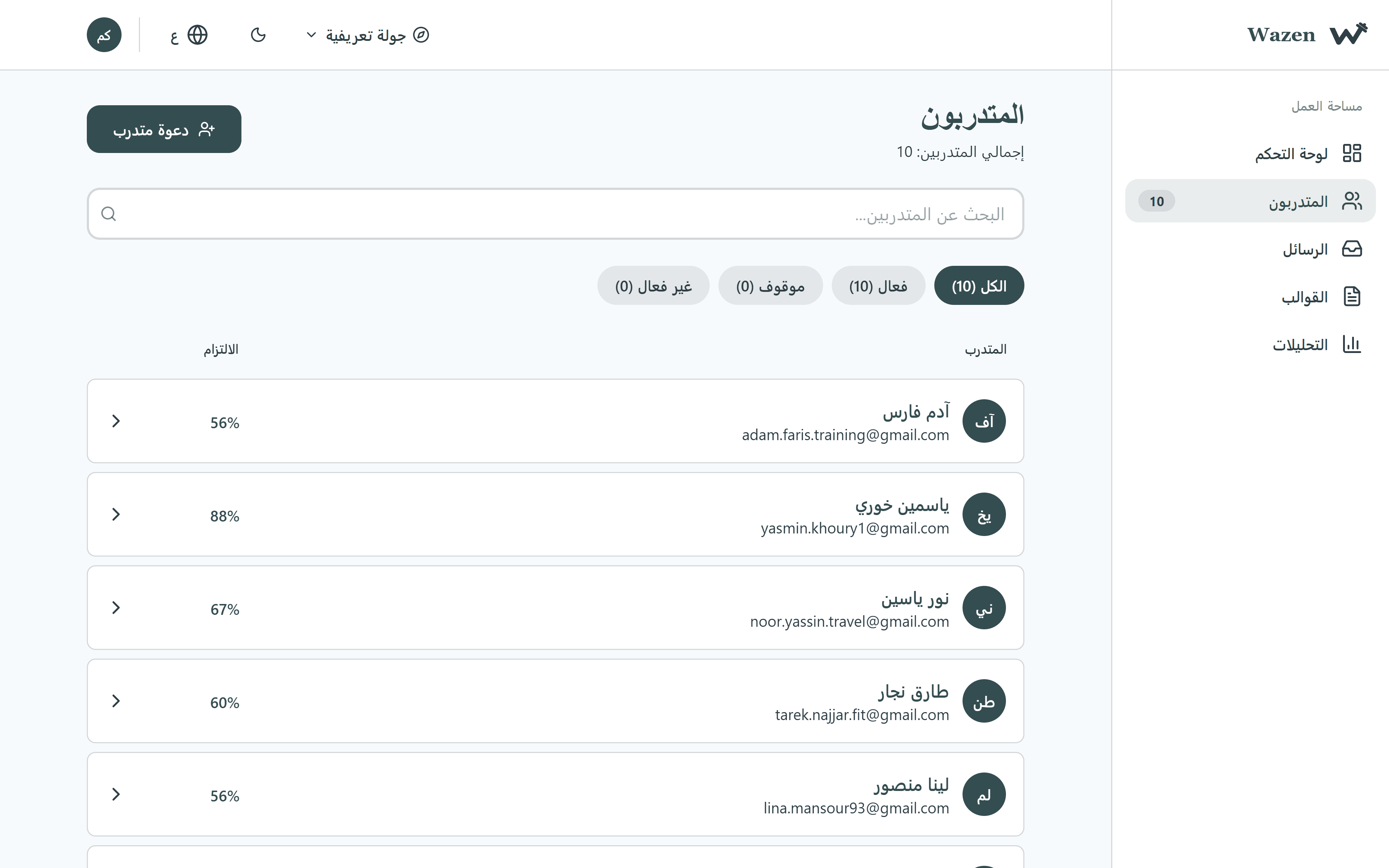Click the آف avatar of آدم فارس
Viewport: 1389px width, 868px height.
984,421
